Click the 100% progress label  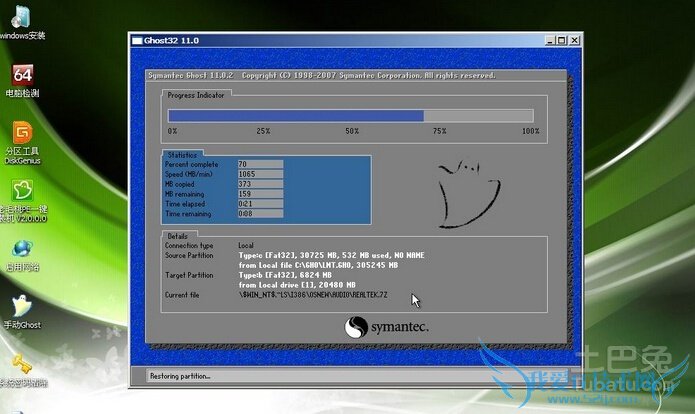click(531, 131)
